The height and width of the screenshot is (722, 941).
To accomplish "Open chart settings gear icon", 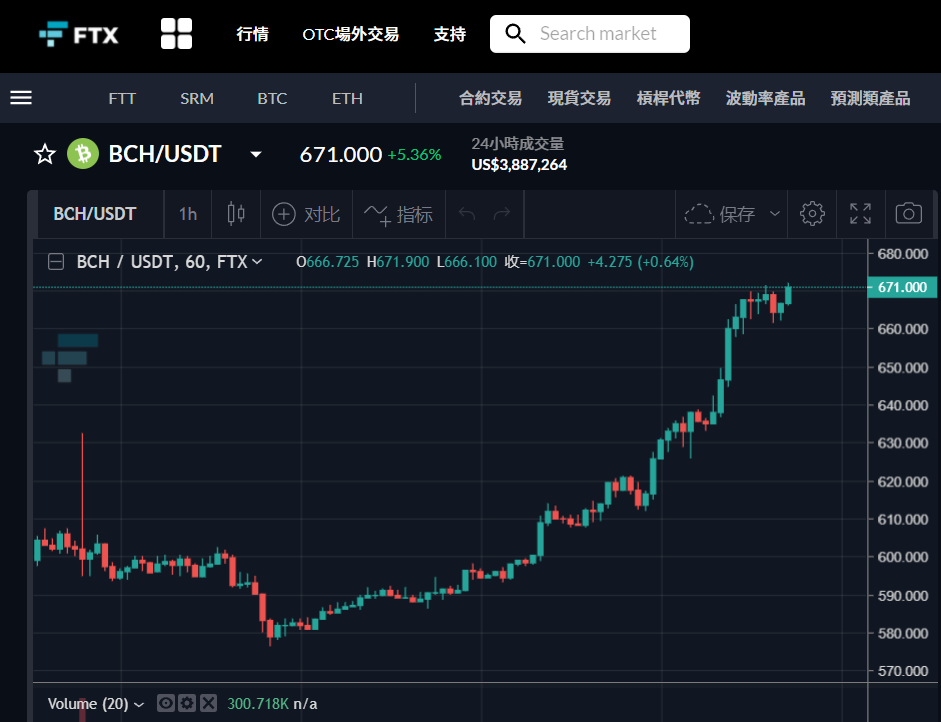I will 812,214.
